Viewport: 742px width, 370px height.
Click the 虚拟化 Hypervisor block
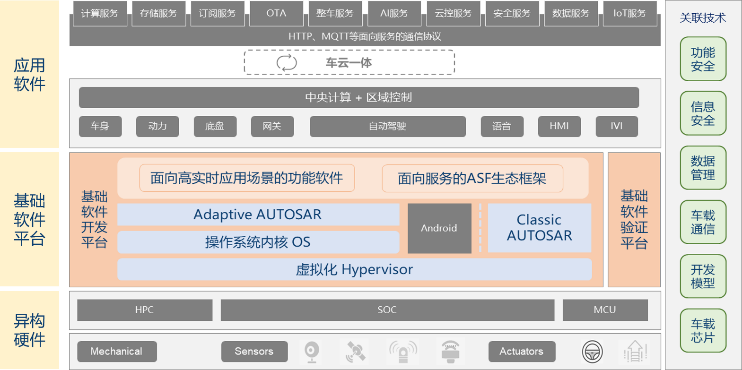tap(354, 269)
